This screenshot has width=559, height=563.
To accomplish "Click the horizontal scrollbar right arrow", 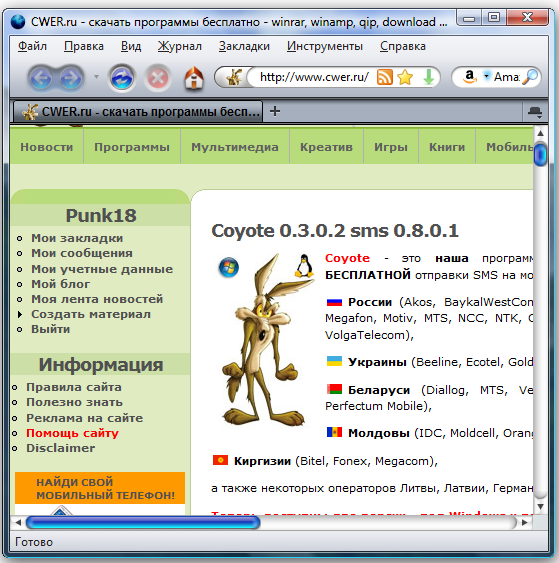I will coord(525,522).
